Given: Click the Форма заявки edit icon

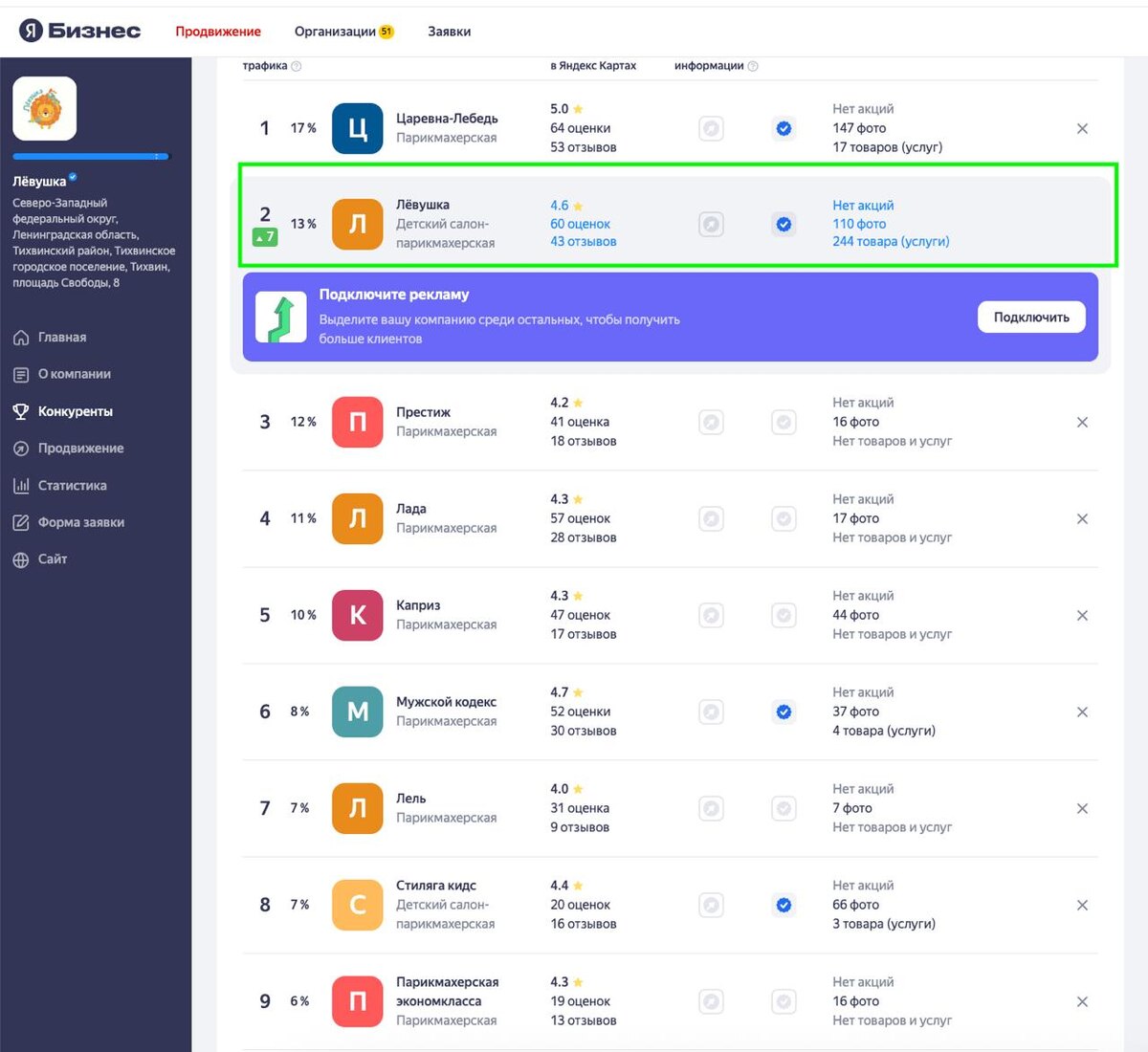Looking at the screenshot, I should 21,522.
